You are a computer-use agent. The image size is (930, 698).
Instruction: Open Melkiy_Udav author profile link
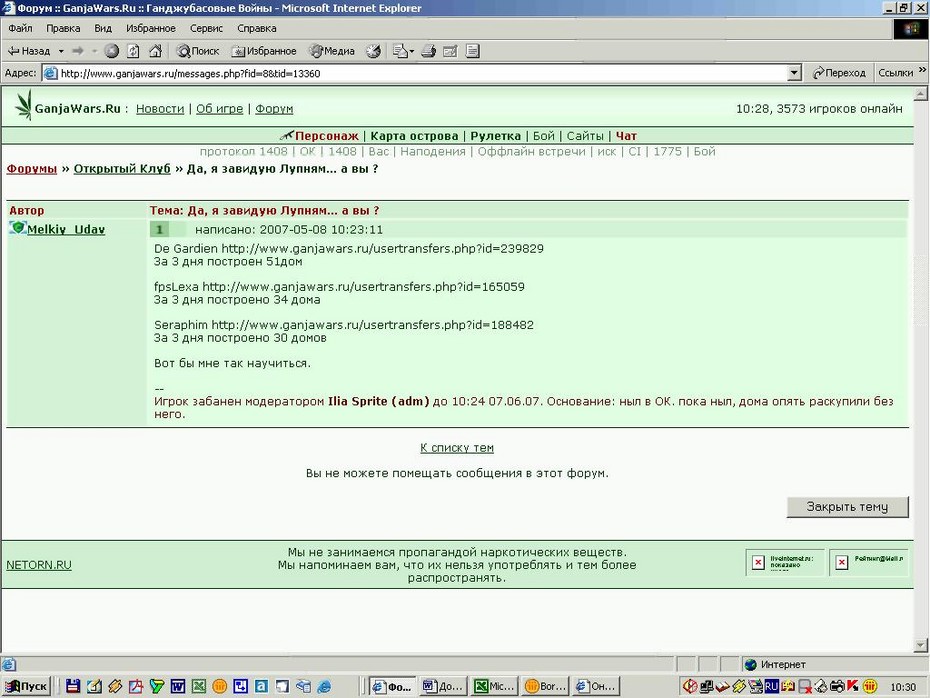(x=66, y=230)
